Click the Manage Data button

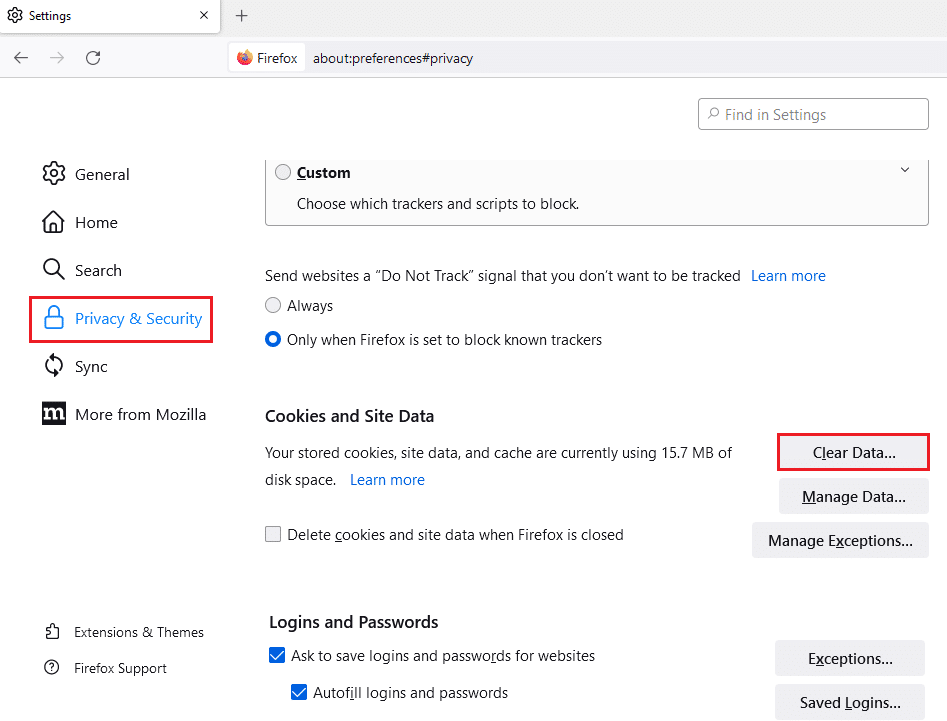(853, 496)
